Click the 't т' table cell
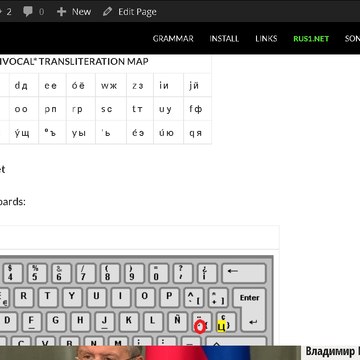This screenshot has width=360, height=360. [x=140, y=109]
